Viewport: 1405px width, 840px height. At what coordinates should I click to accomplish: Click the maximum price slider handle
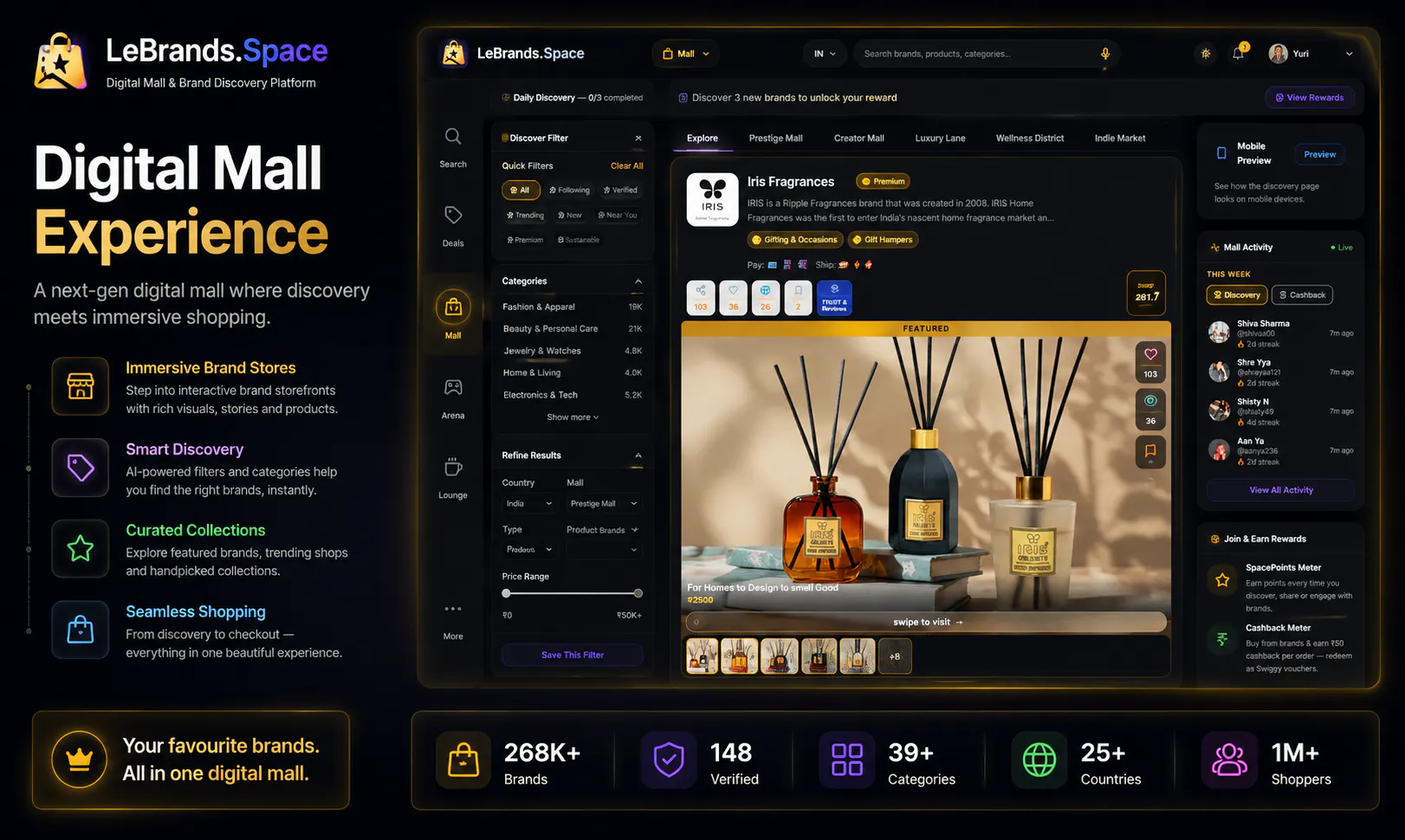tap(638, 593)
